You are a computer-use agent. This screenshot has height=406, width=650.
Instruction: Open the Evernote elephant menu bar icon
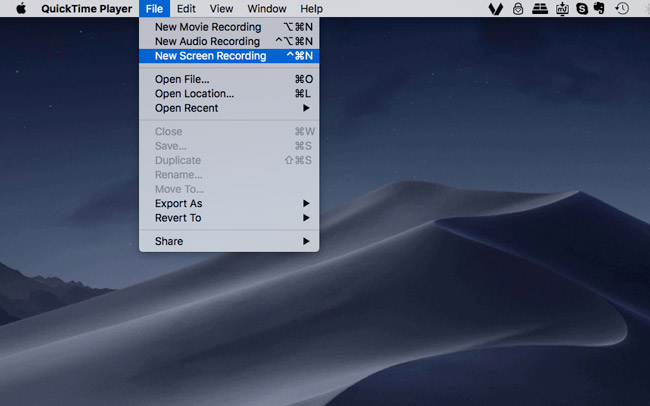[x=599, y=9]
